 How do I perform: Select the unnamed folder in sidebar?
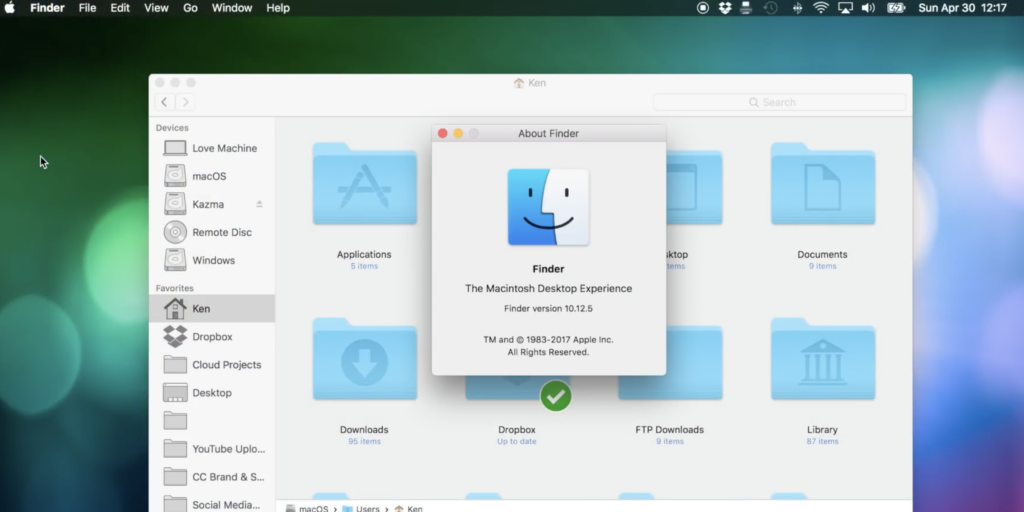[x=212, y=421]
